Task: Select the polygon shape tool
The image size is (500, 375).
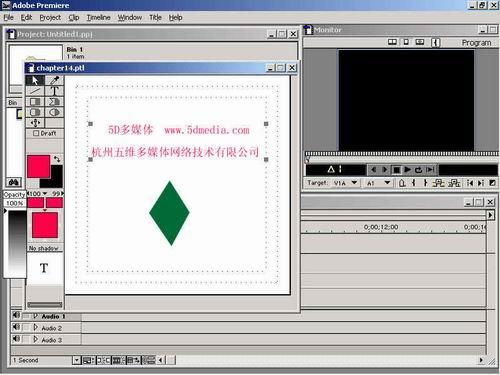Action: coord(54,101)
